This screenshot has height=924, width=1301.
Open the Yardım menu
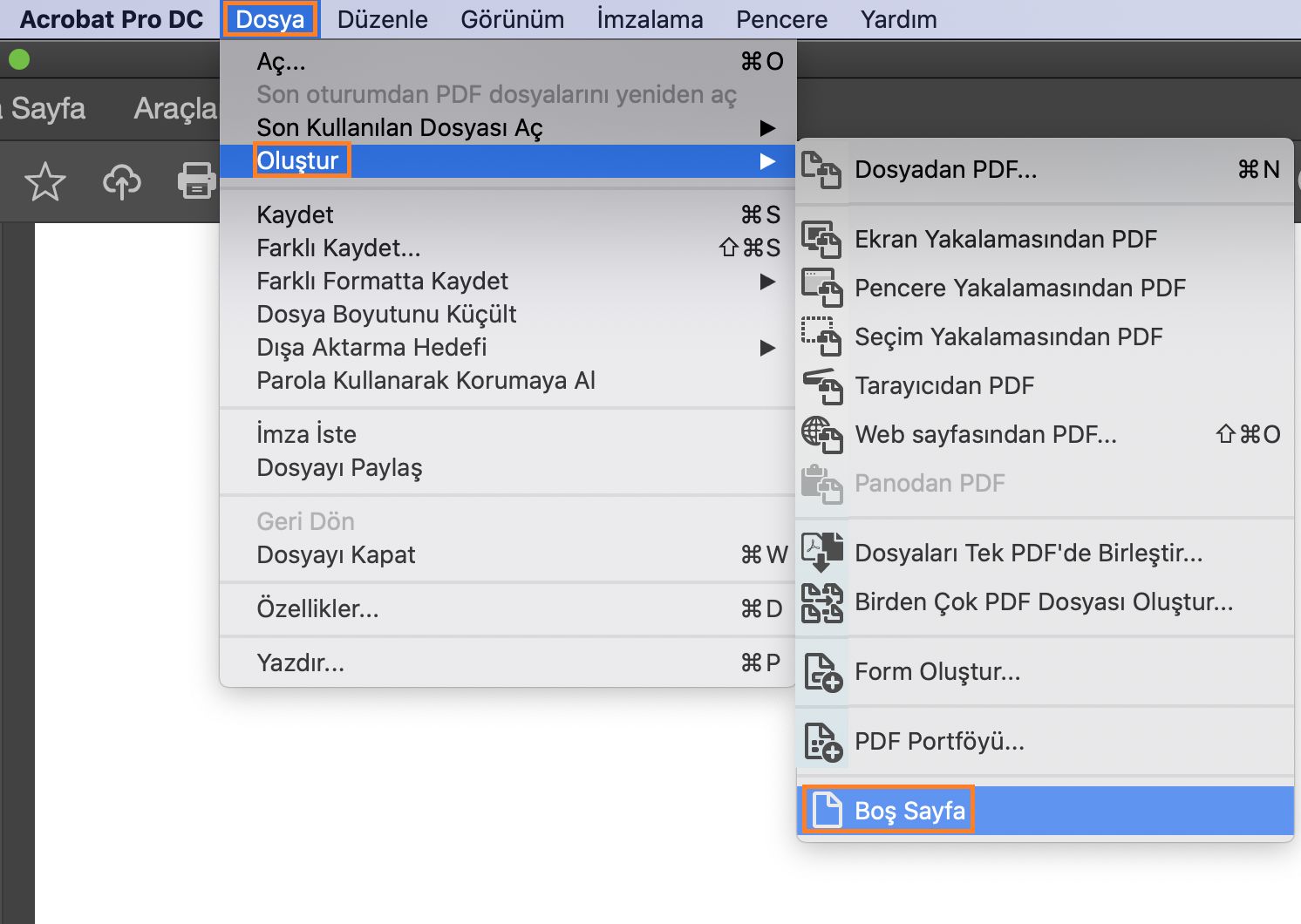(897, 19)
